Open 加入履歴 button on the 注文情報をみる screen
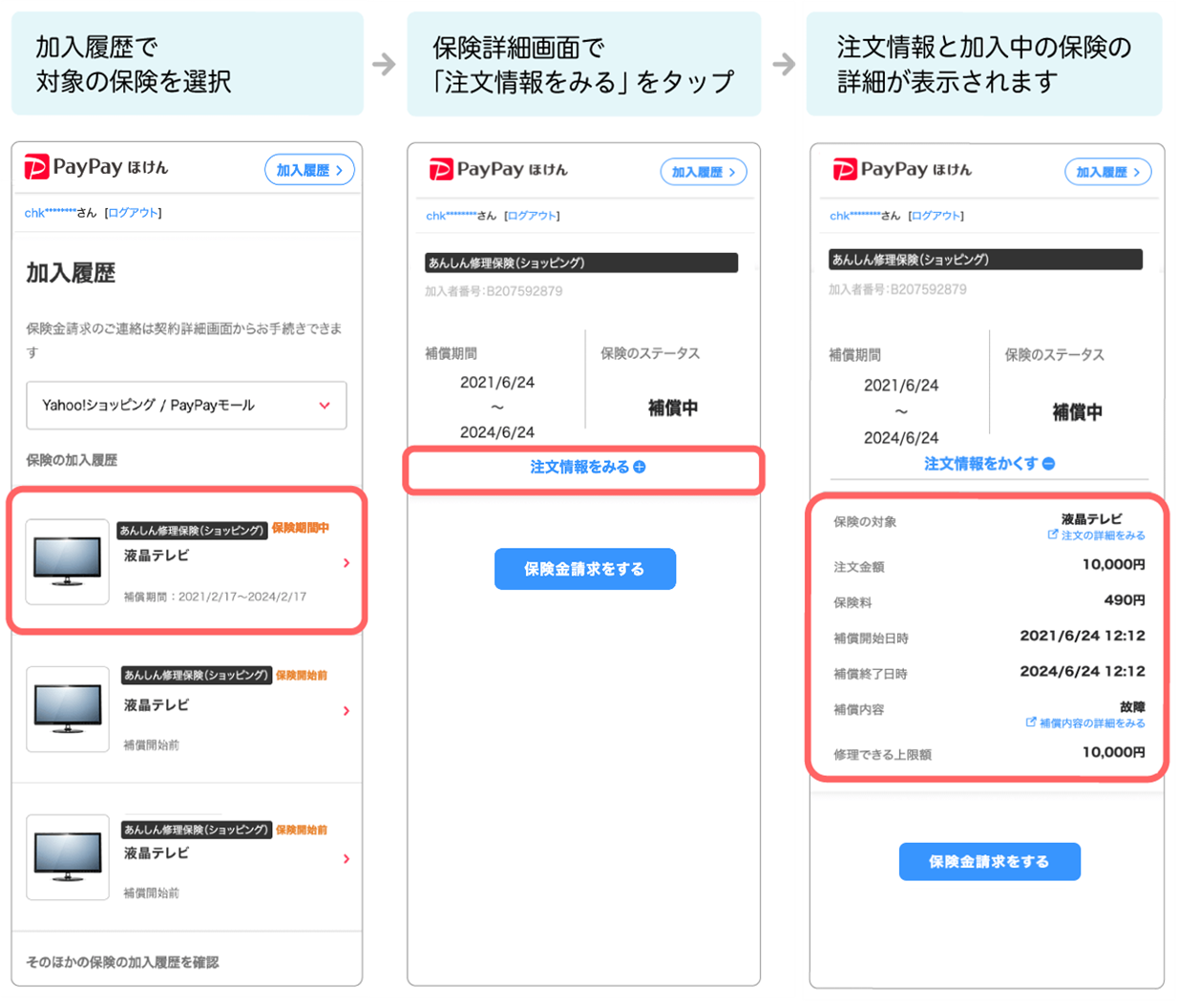 click(x=704, y=172)
